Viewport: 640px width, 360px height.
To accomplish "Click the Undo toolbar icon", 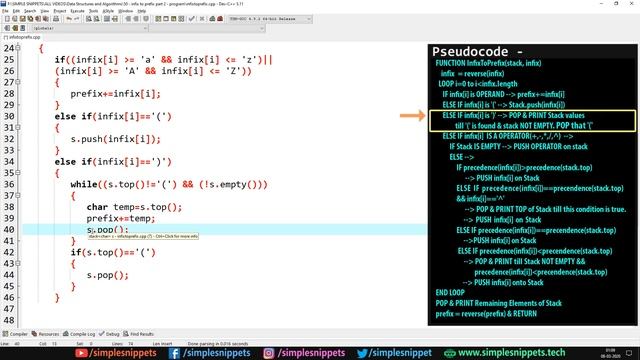I will 69,19.
